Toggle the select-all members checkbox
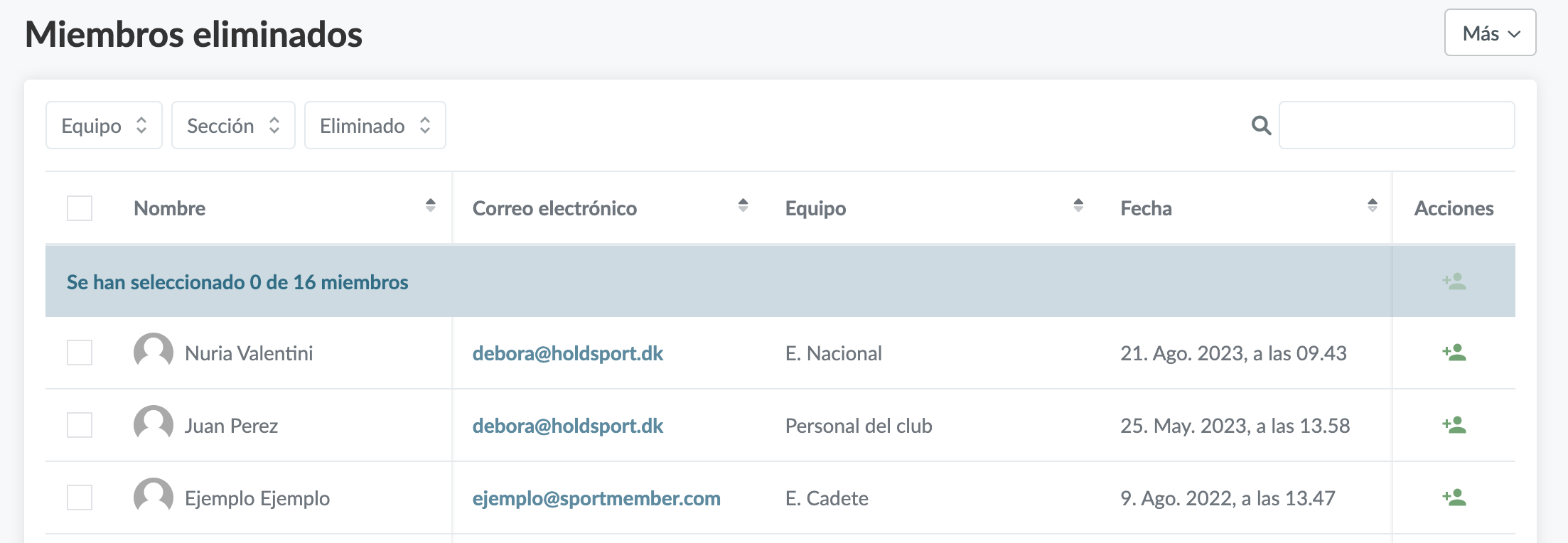This screenshot has width=1568, height=543. coord(80,208)
